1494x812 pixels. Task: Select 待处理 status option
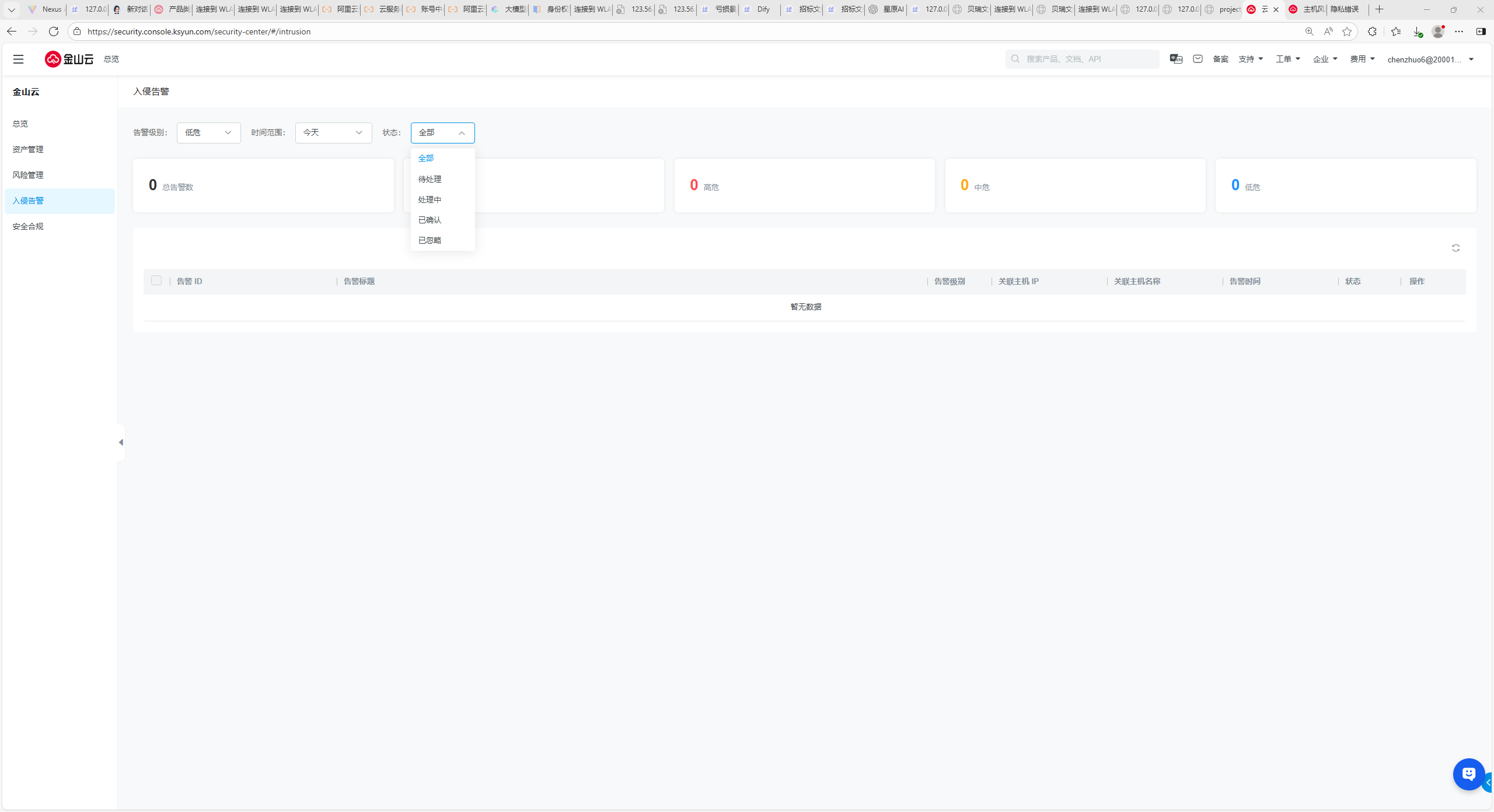tap(430, 179)
